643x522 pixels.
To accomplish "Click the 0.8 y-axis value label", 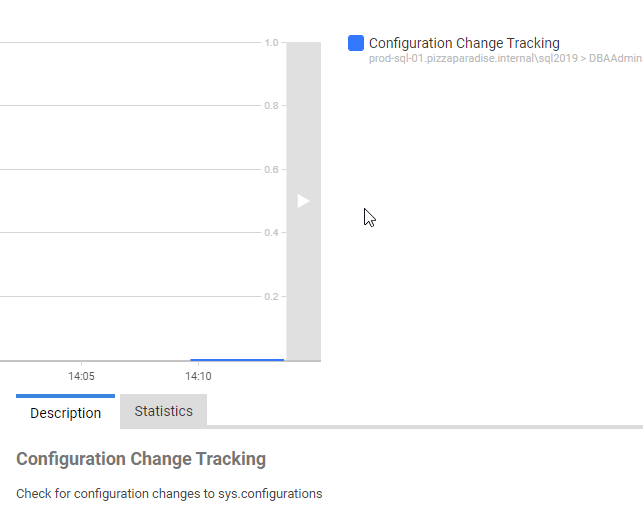I will point(271,106).
